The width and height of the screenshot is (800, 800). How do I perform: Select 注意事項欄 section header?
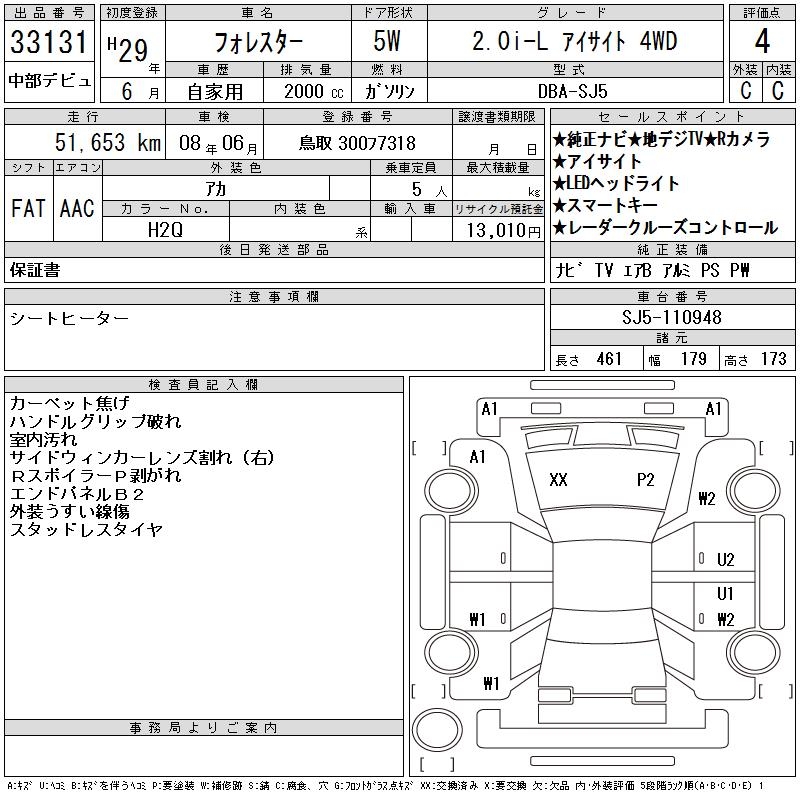pos(274,296)
